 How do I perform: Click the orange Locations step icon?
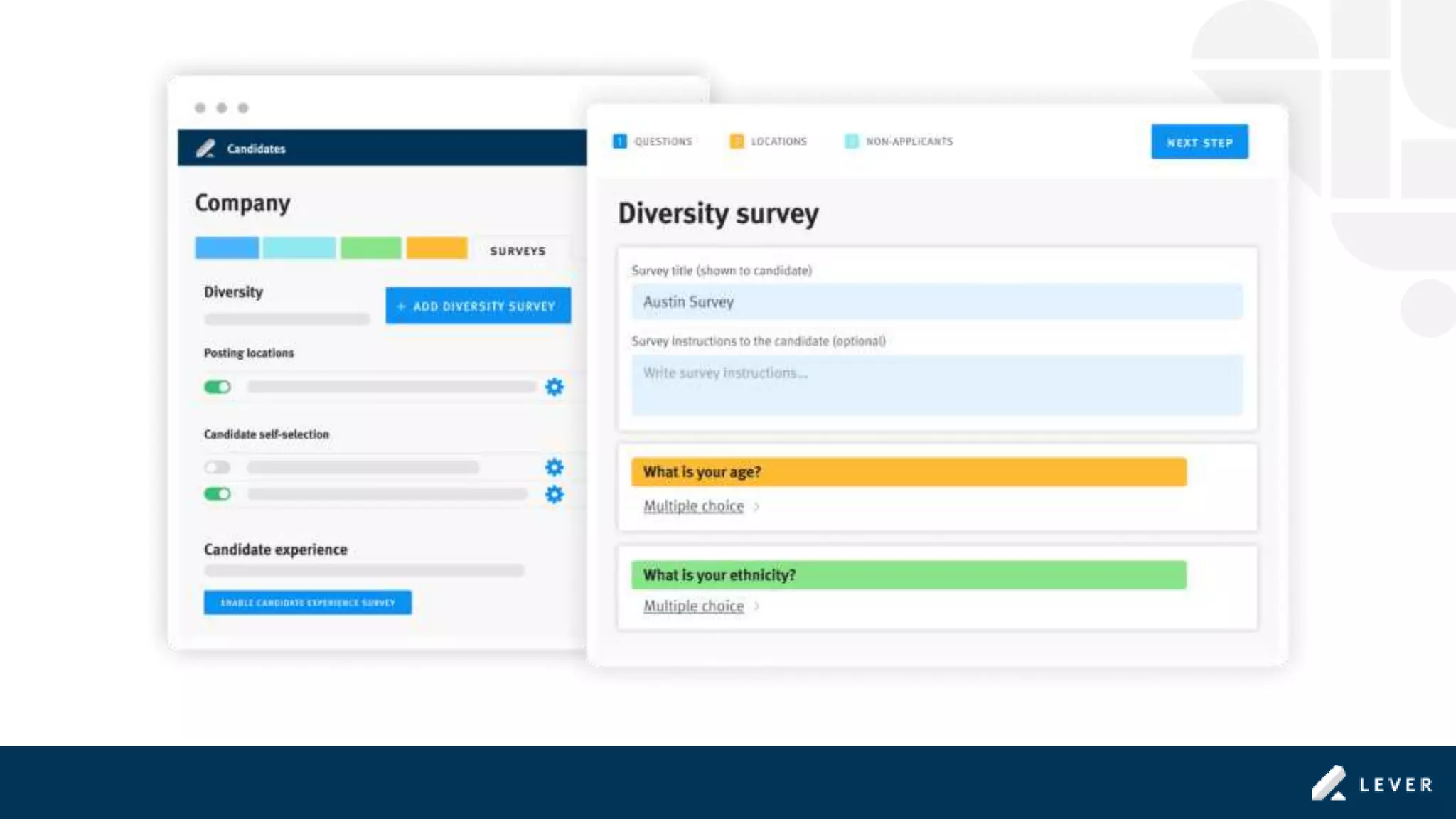click(737, 141)
